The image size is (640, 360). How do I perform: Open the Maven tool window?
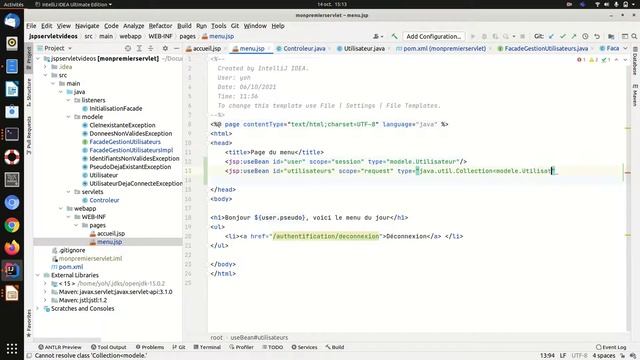click(x=635, y=95)
